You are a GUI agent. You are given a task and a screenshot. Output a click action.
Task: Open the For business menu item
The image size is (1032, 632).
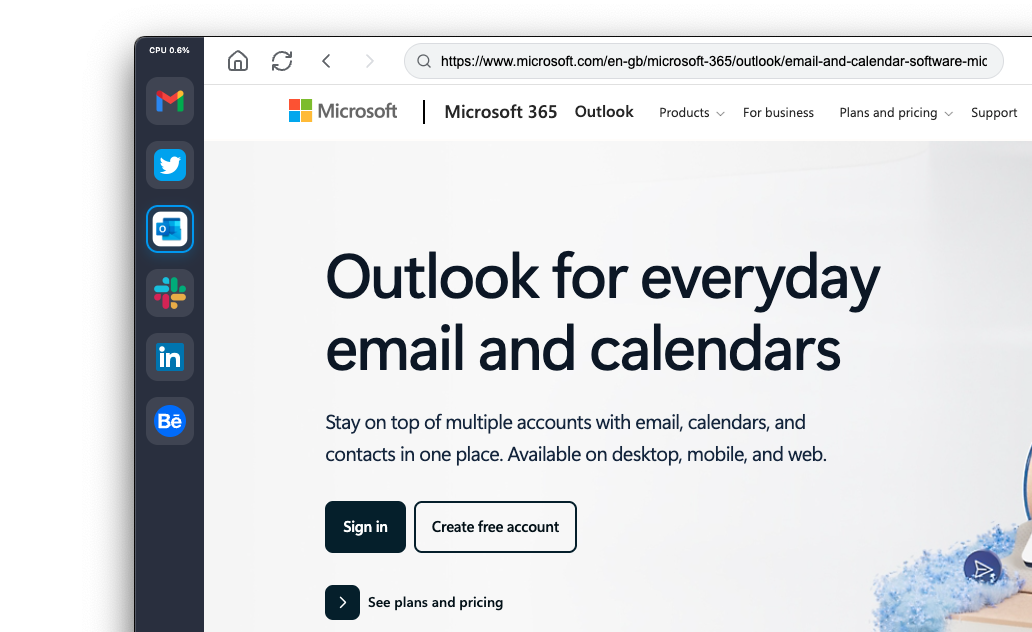(778, 113)
